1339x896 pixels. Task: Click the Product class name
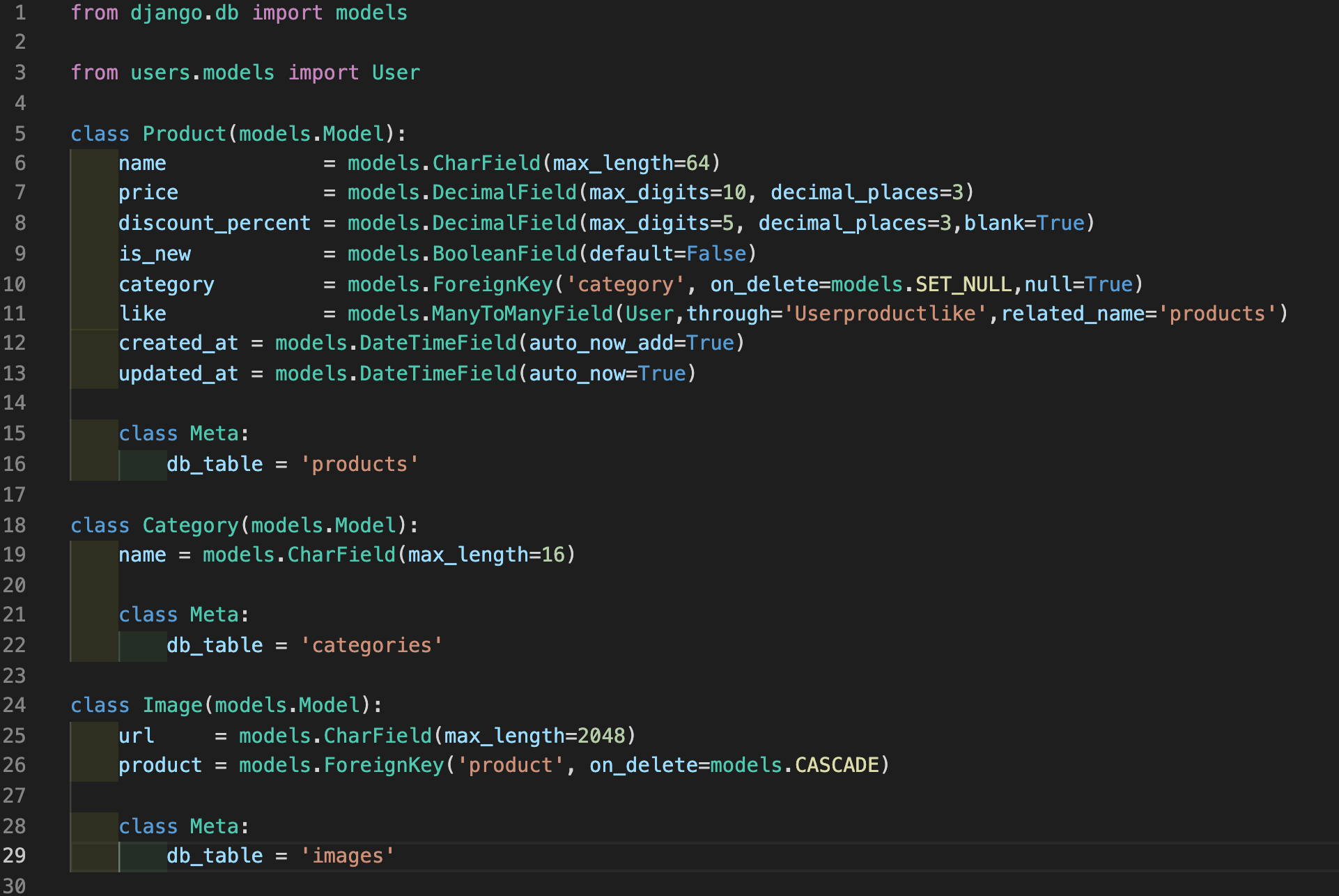point(184,134)
